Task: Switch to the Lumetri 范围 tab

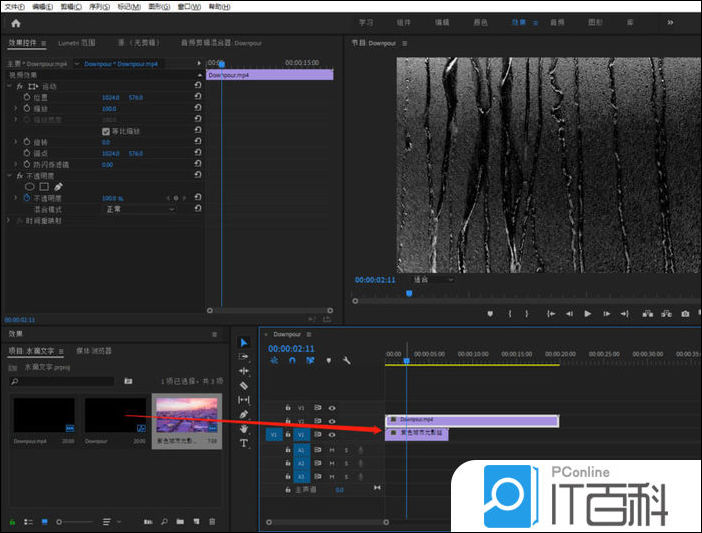Action: (76, 43)
